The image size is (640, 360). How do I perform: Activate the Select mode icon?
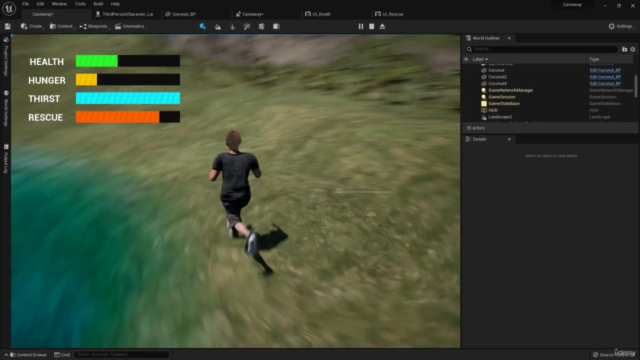[203, 27]
